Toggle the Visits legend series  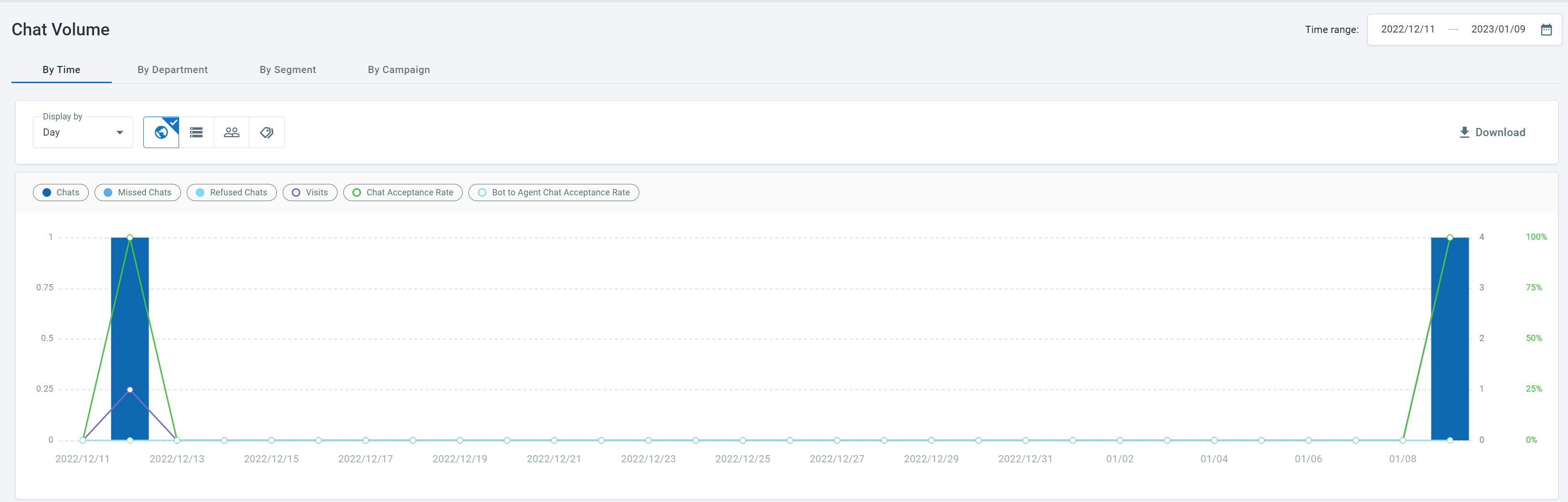[310, 192]
